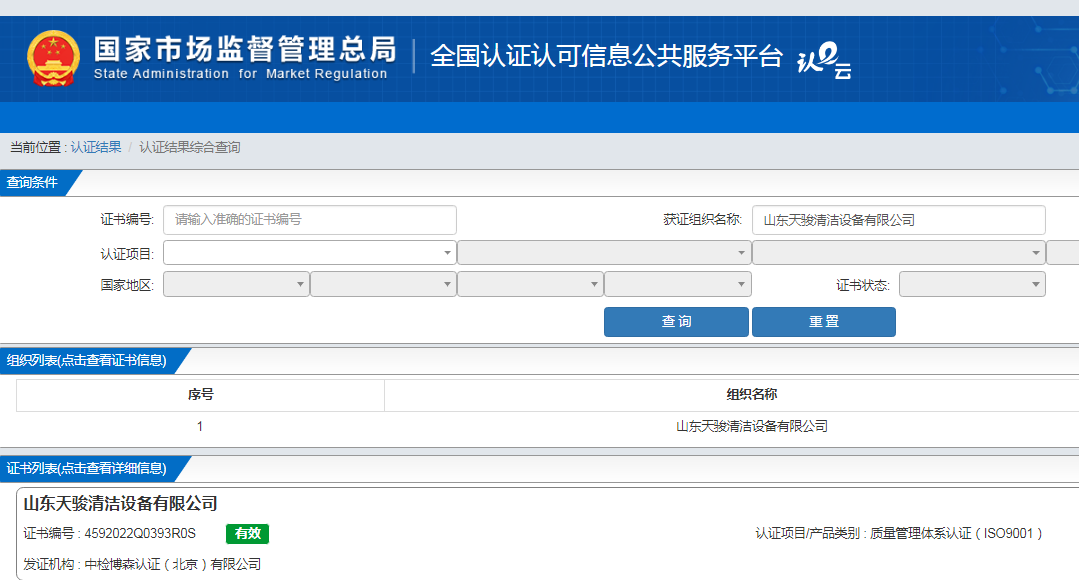The width and height of the screenshot is (1079, 580).
Task: Click certificate number 4592022Q0393R0S
Action: point(140,534)
